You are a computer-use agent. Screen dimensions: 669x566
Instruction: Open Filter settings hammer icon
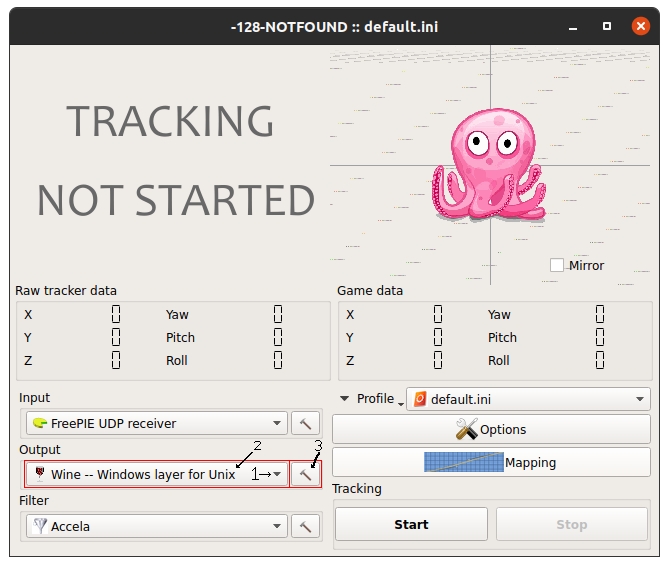[305, 525]
